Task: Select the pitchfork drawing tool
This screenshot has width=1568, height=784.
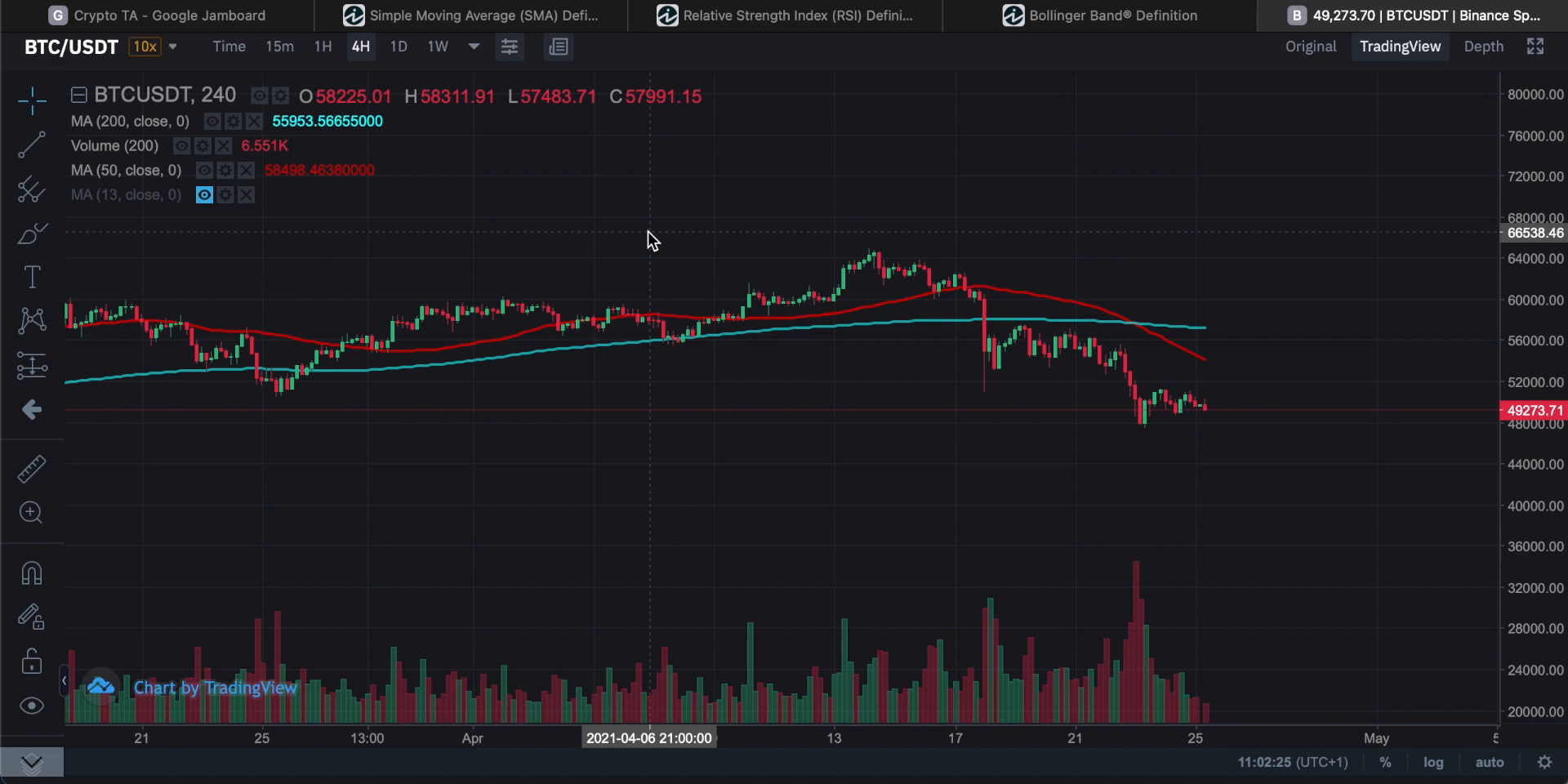Action: click(32, 190)
